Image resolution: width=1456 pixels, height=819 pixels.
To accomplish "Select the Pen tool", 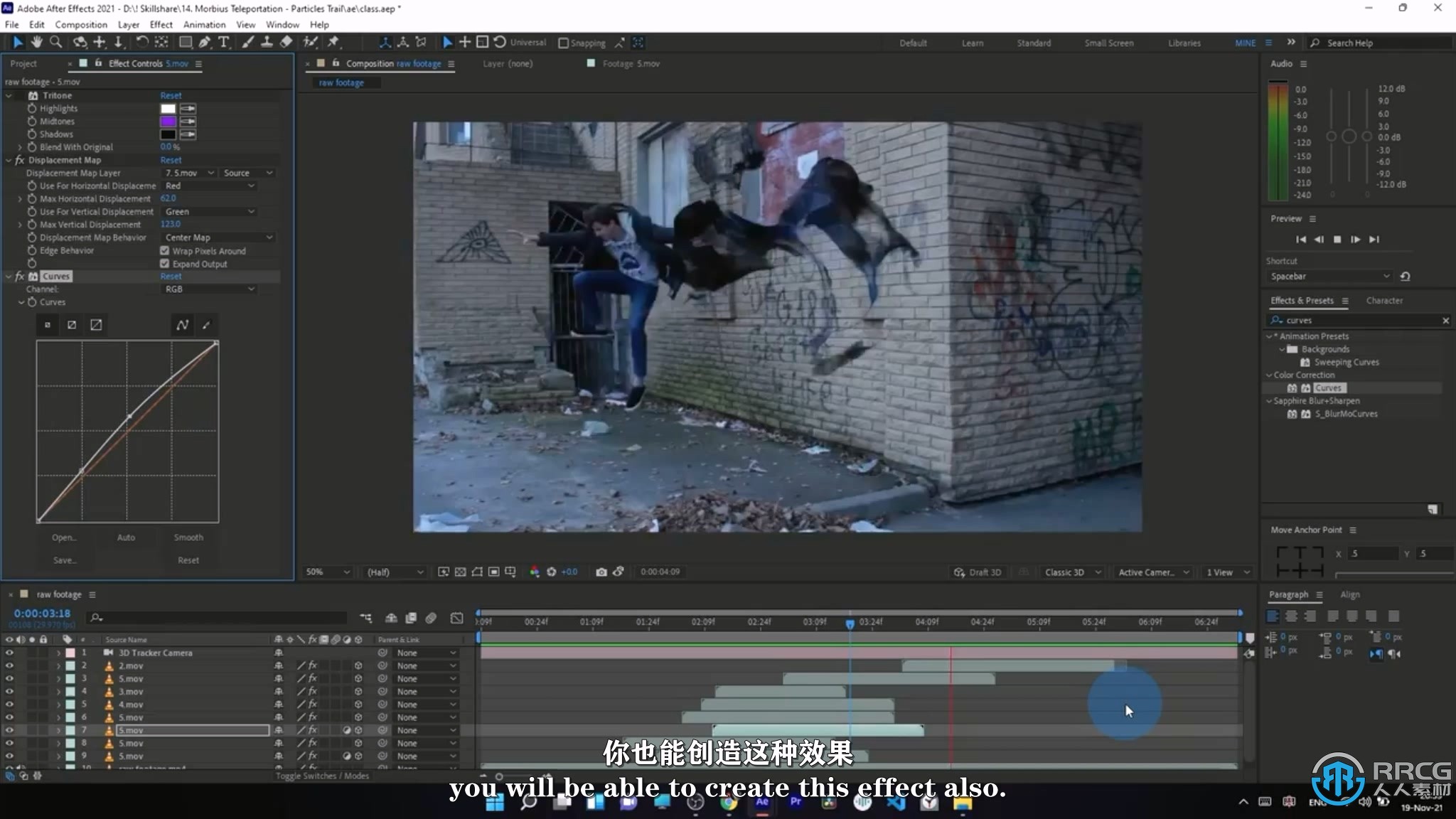I will pos(205,43).
